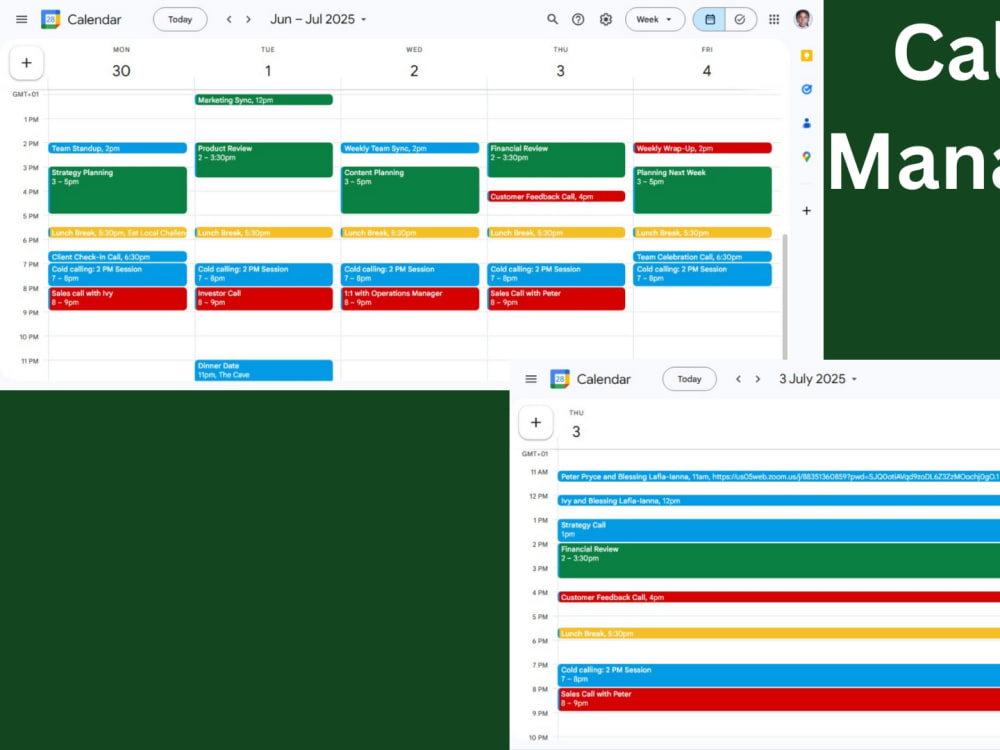The width and height of the screenshot is (1000, 750).
Task: Click the Google Calendar logo in week view
Action: [50, 20]
